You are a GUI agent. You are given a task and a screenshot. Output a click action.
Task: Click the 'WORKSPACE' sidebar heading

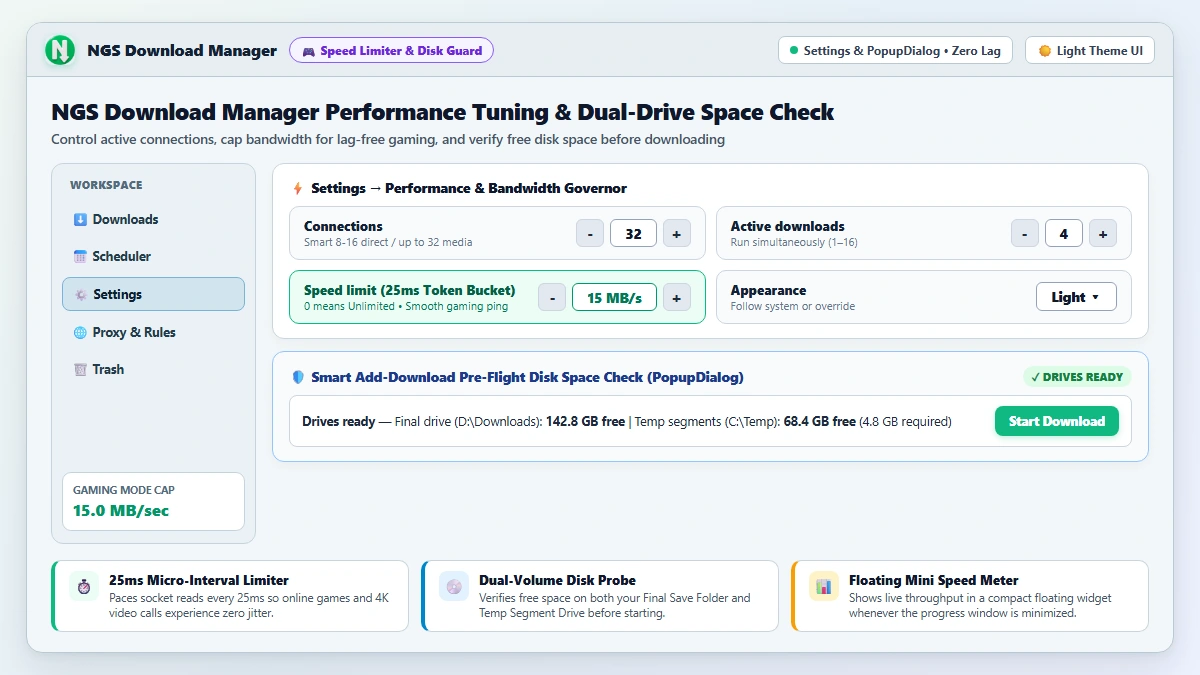tap(106, 185)
